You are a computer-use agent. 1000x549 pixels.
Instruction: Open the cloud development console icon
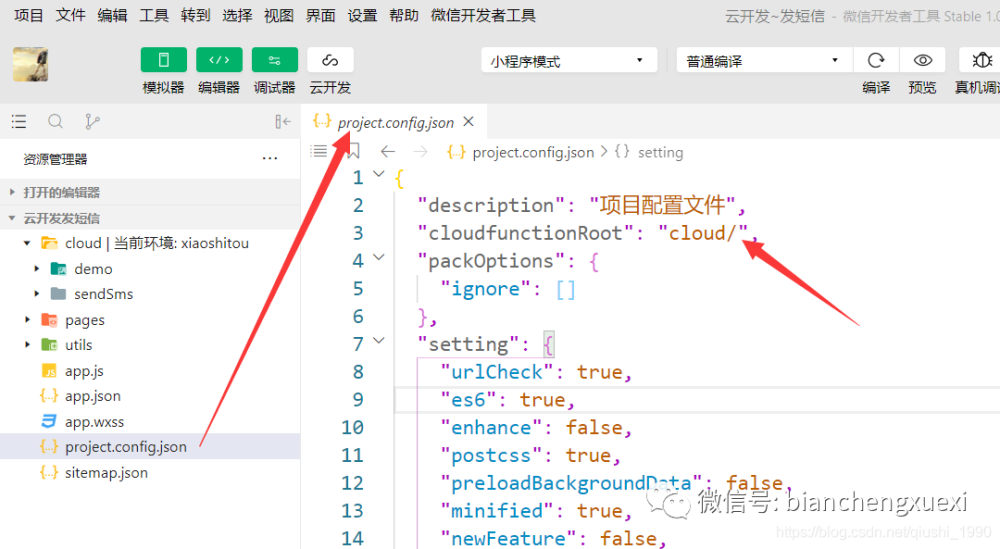[x=330, y=60]
